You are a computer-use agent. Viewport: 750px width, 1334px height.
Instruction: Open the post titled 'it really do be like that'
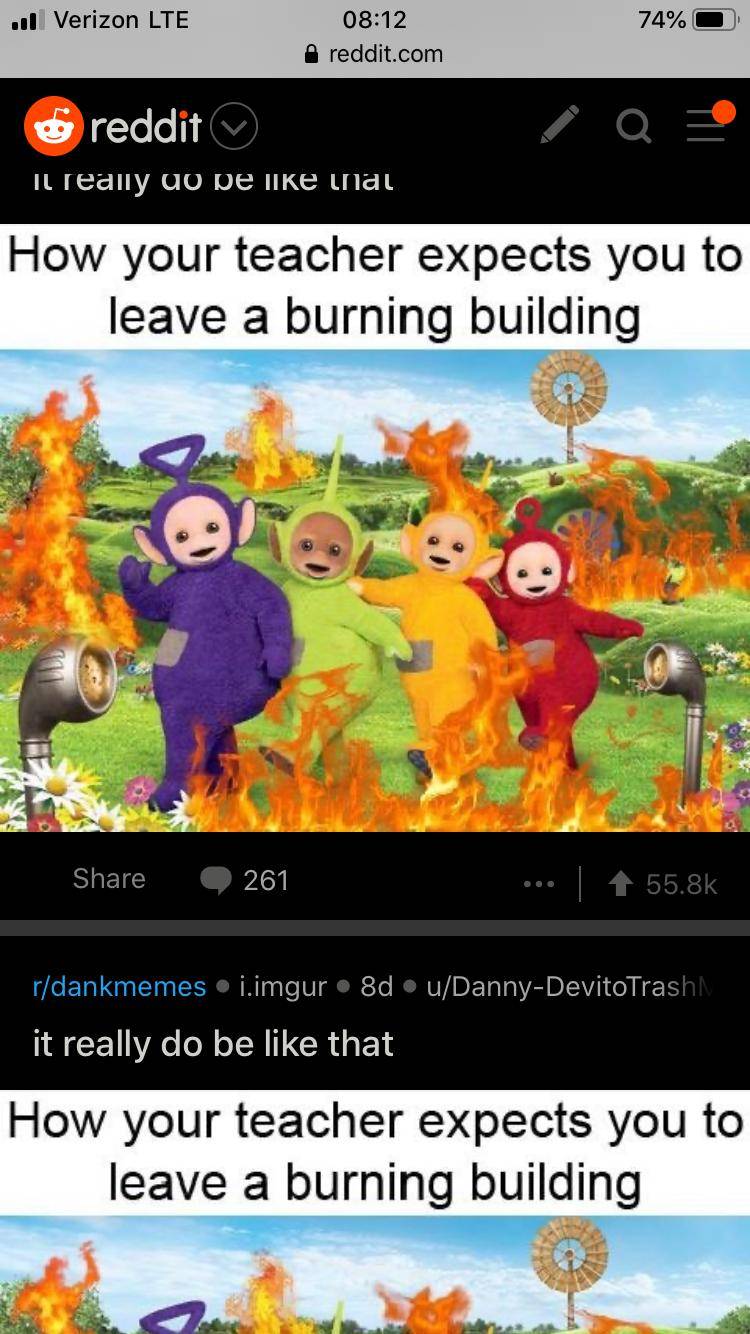pyautogui.click(x=213, y=1043)
